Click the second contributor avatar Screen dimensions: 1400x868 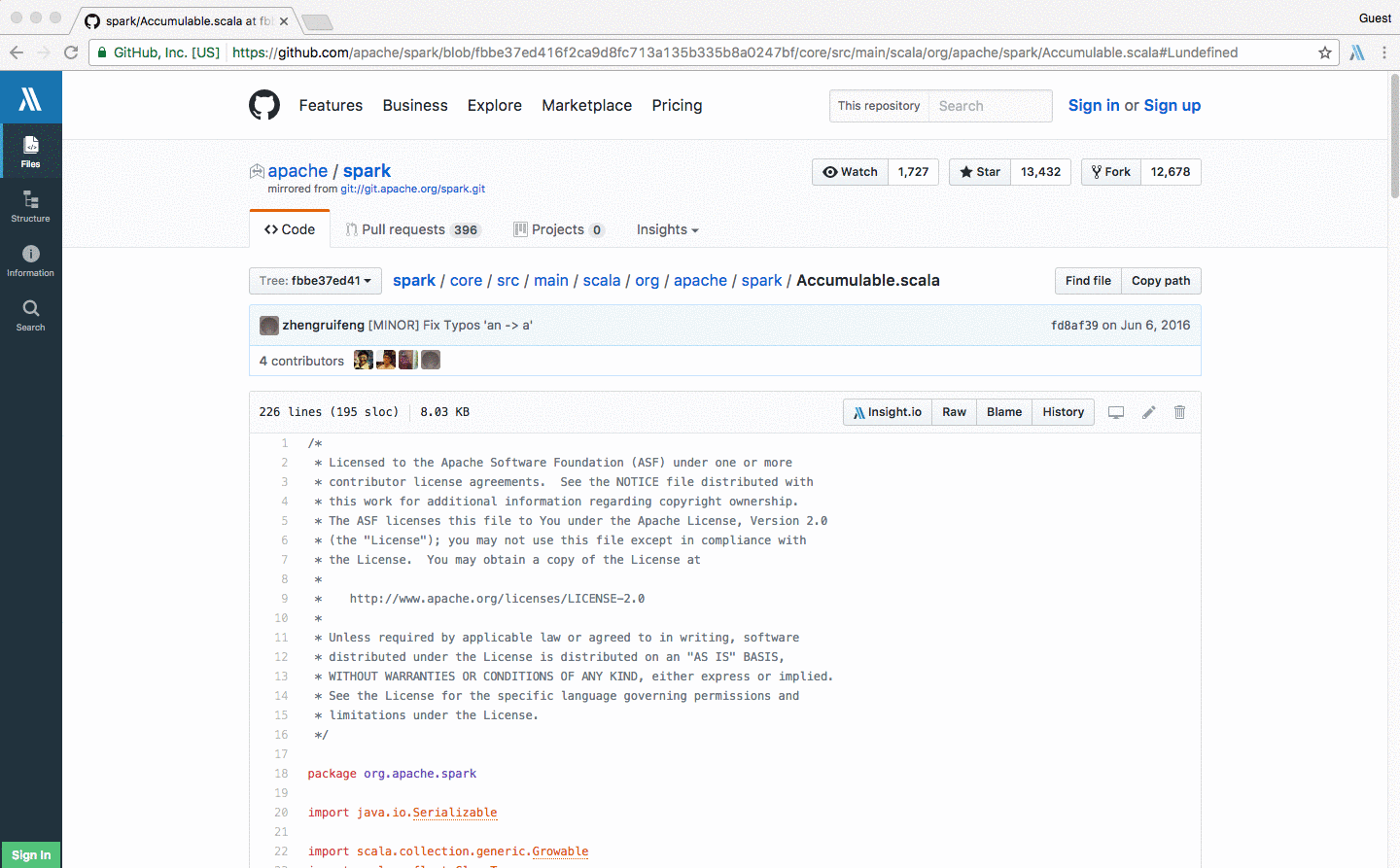[386, 361]
